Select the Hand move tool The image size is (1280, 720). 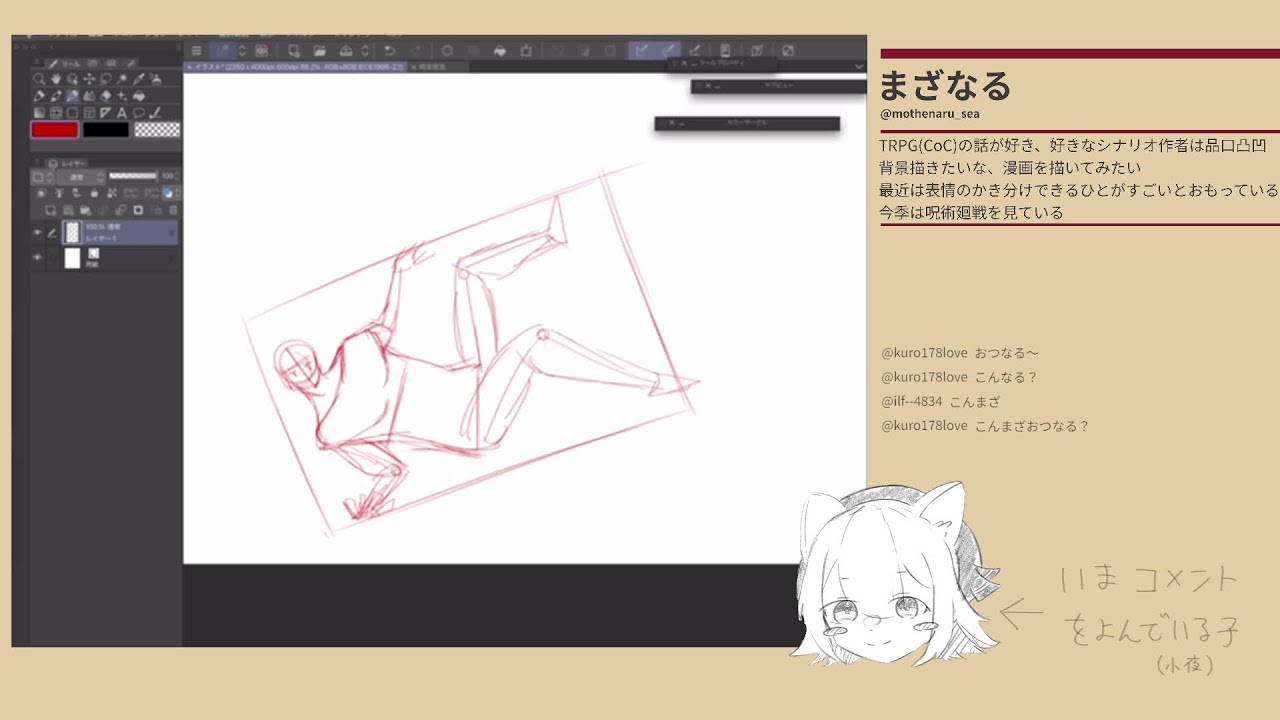coord(55,79)
